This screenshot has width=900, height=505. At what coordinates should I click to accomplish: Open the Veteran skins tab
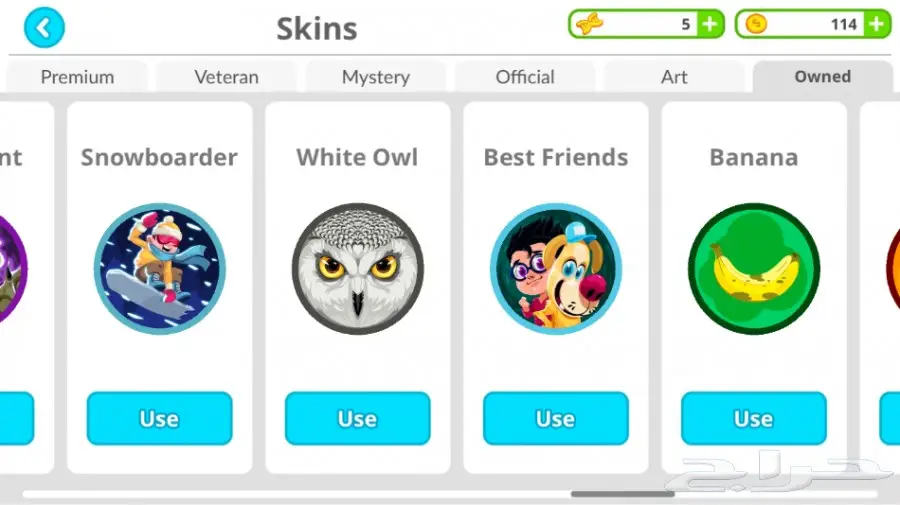coord(226,77)
